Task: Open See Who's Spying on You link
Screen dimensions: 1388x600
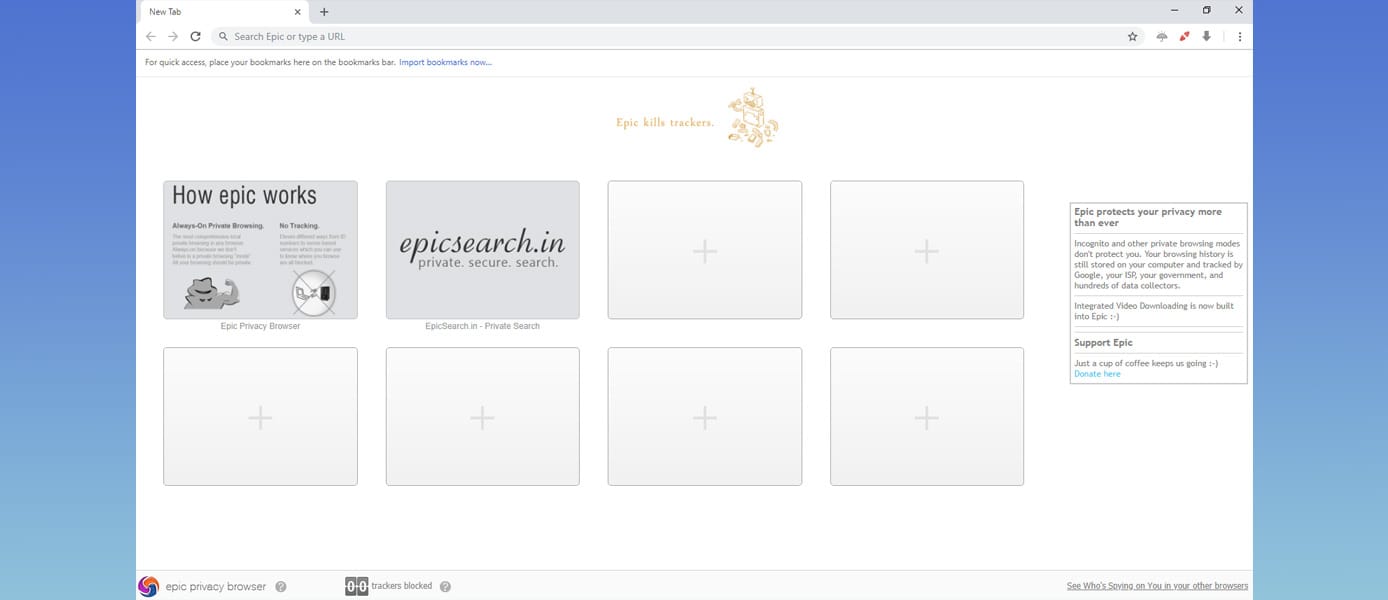Action: [1157, 586]
